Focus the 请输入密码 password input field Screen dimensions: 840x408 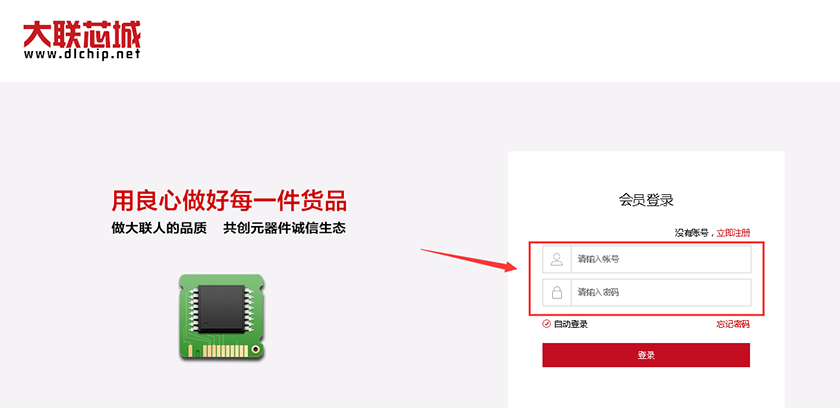(647, 292)
